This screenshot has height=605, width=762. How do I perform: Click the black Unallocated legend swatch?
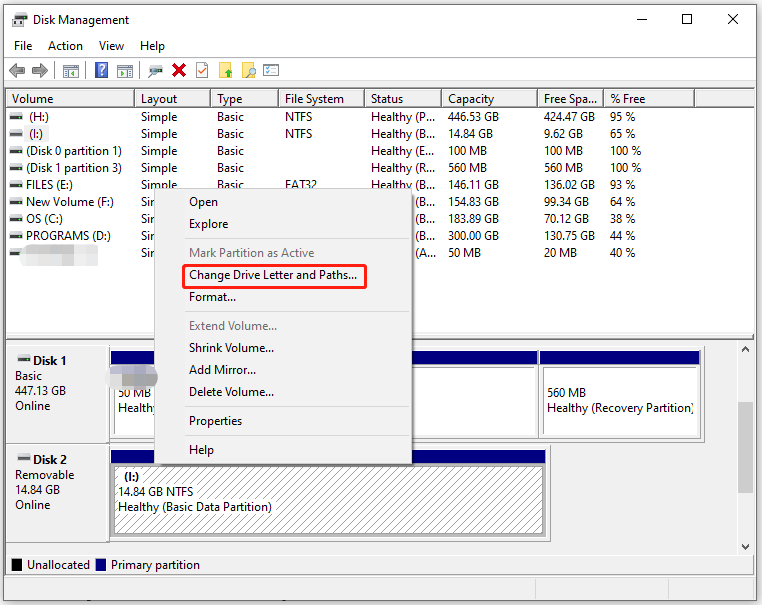tap(17, 565)
